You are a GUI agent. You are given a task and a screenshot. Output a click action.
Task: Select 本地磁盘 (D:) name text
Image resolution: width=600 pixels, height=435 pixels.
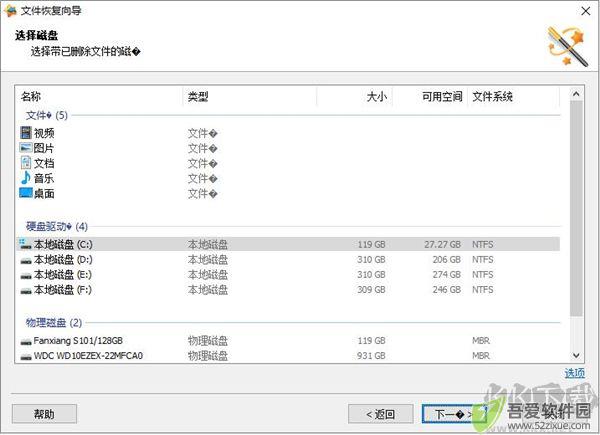[x=63, y=259]
